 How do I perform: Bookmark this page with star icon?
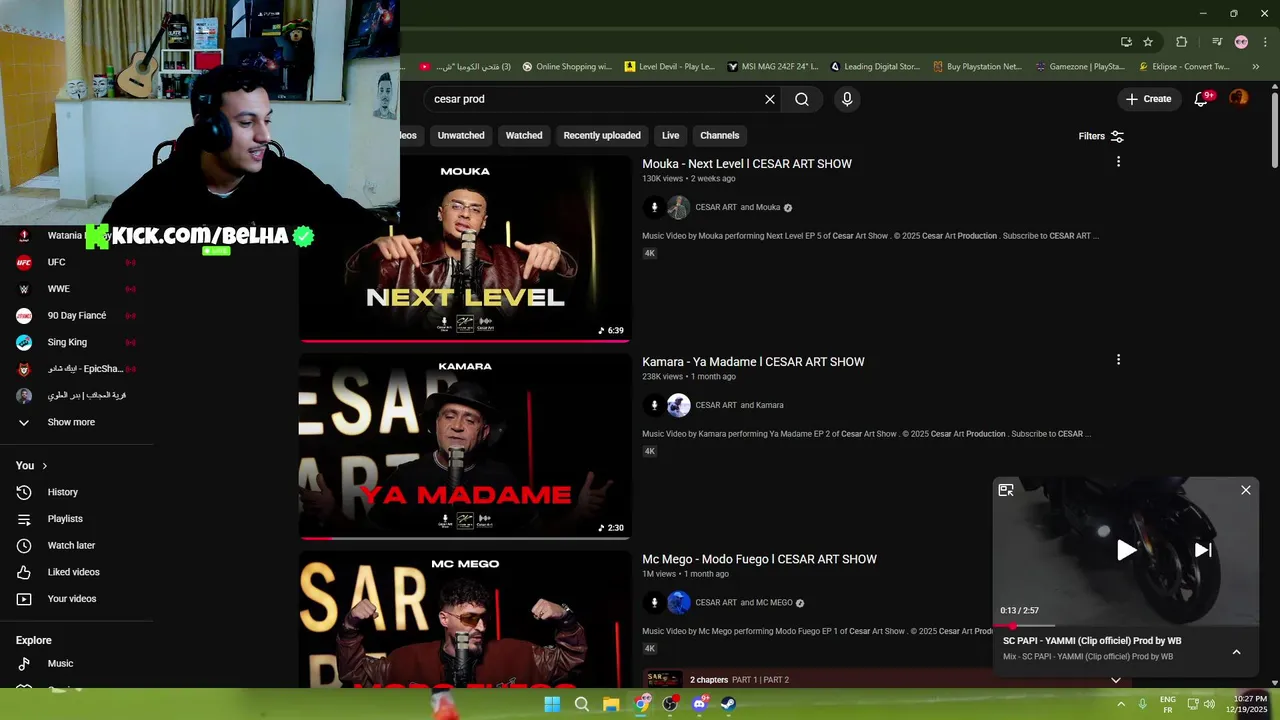coord(1148,42)
